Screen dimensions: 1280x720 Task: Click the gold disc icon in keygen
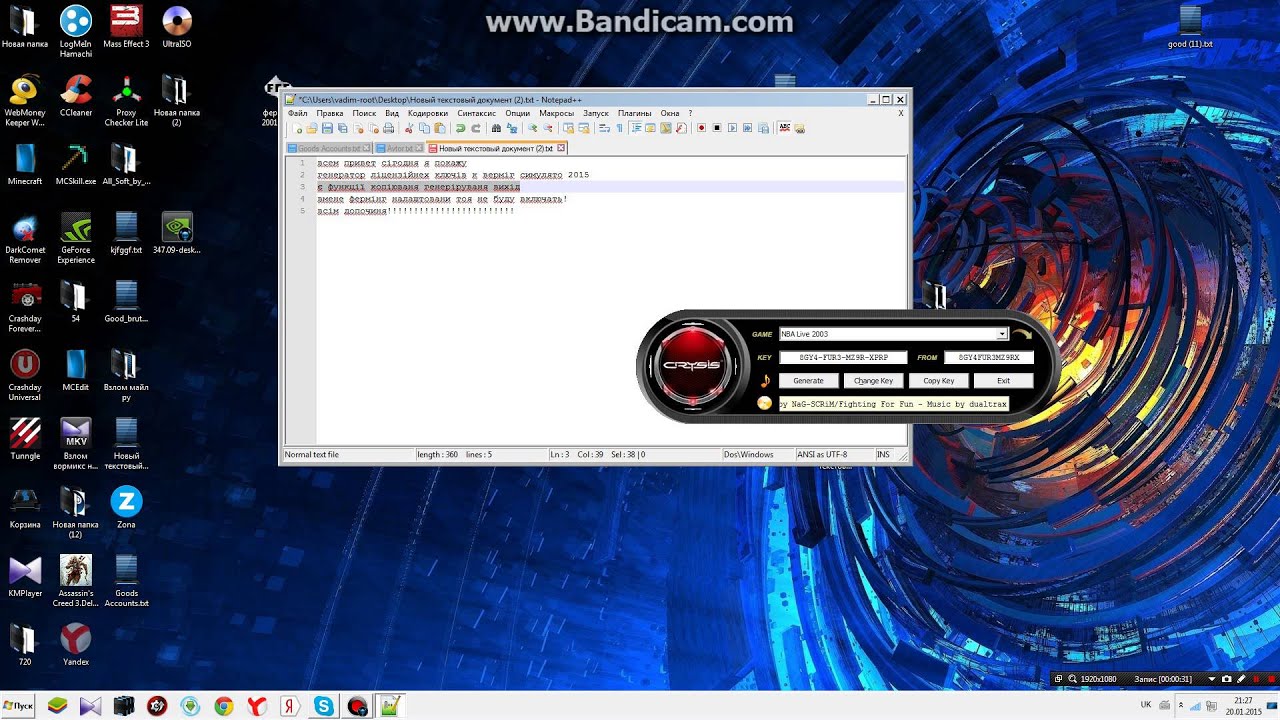(765, 403)
